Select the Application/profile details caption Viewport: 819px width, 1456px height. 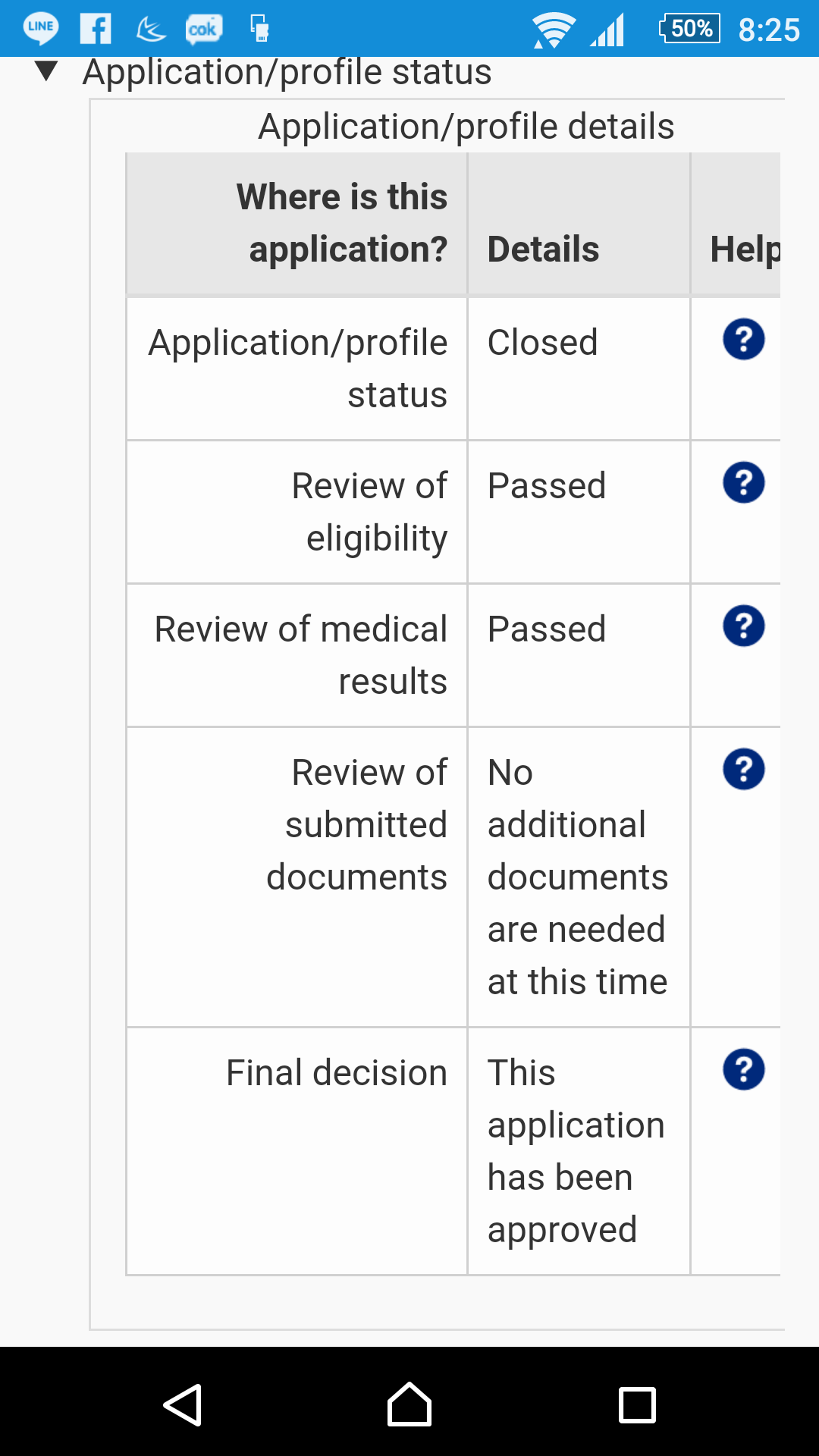coord(466,126)
